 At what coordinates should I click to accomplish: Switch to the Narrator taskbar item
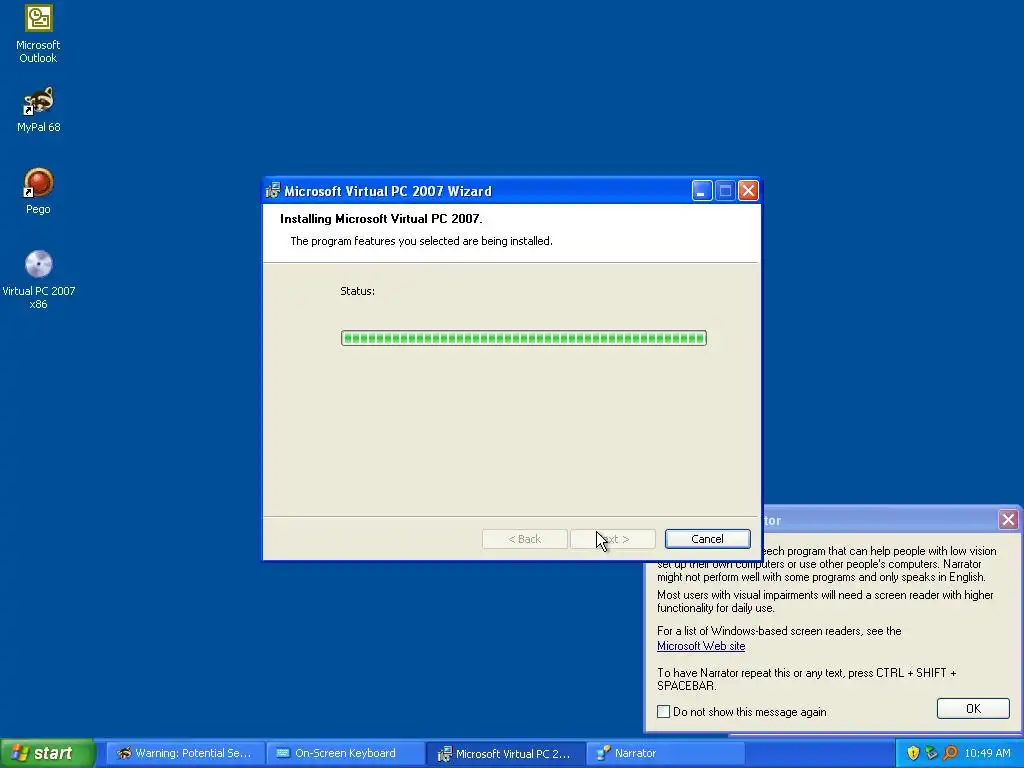coord(665,753)
